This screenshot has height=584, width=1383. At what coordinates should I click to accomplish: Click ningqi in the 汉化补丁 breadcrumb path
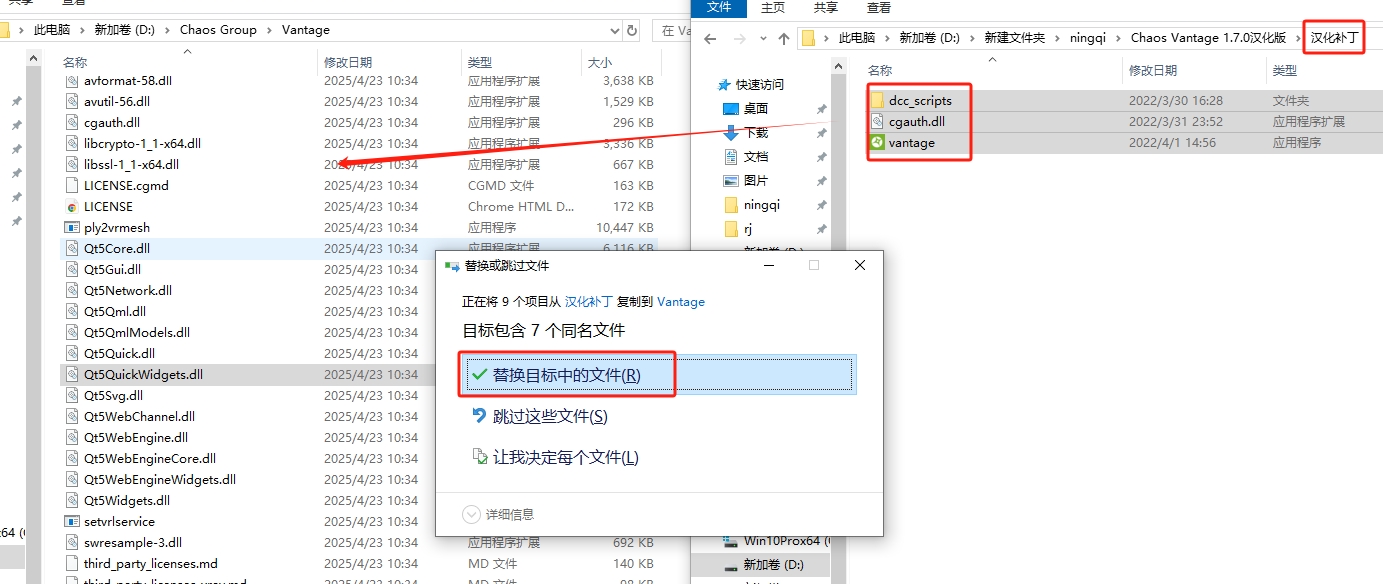1088,38
